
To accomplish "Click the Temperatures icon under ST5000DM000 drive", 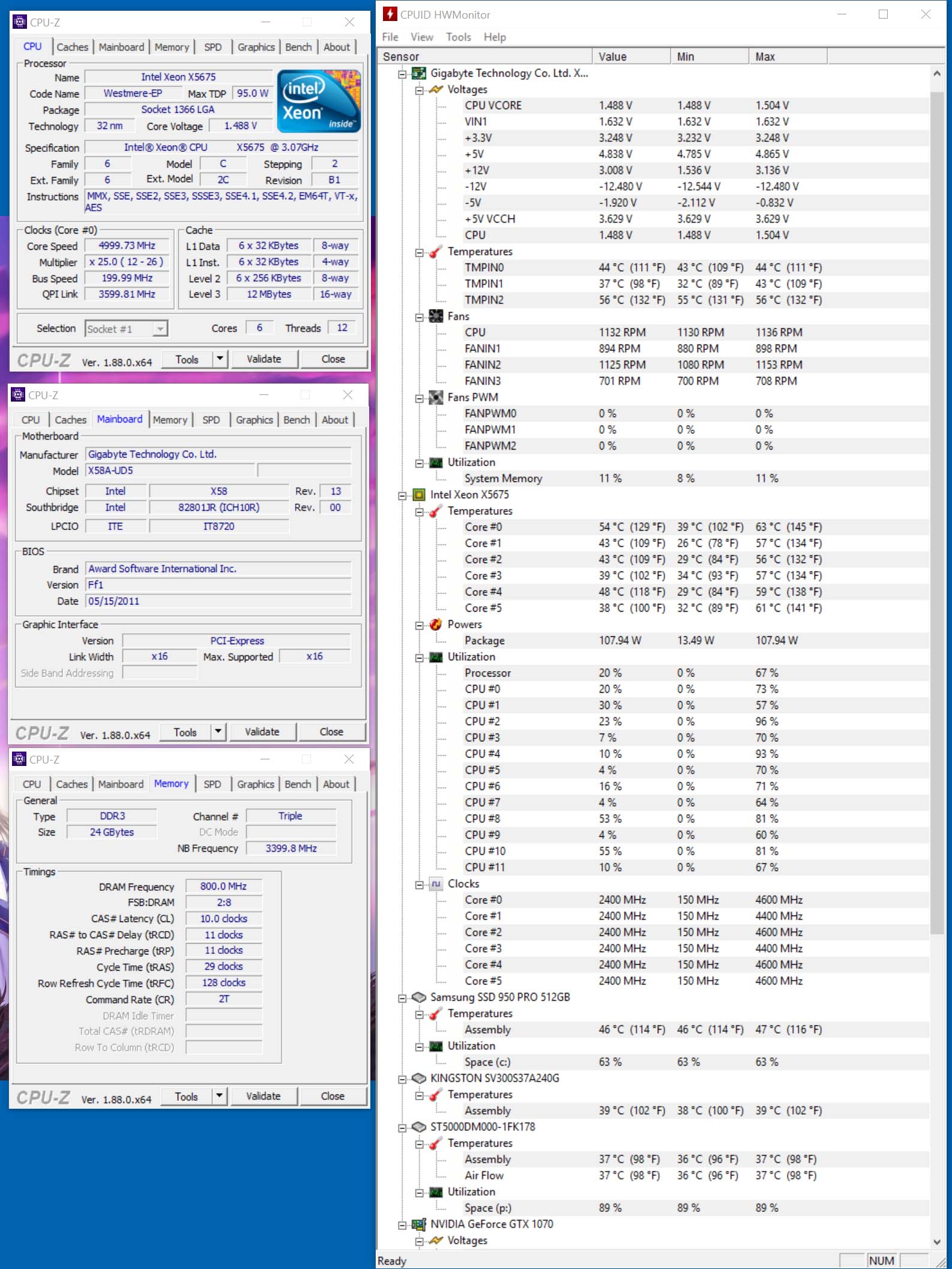I will point(436,1143).
